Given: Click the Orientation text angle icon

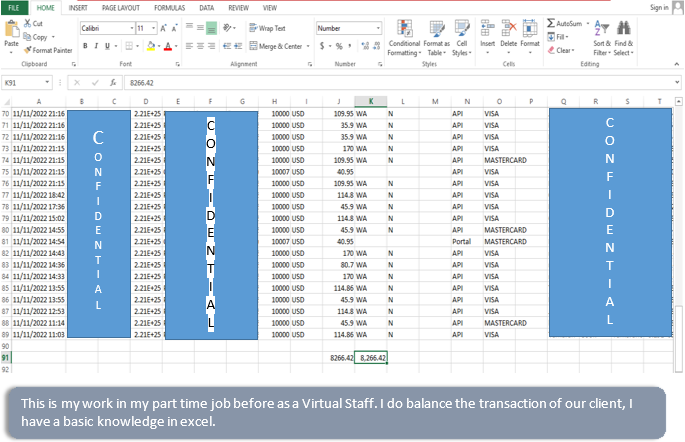Looking at the screenshot, I should point(227,28).
